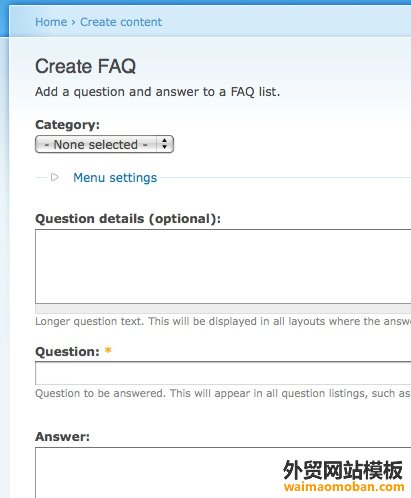Expand the Menu settings disclosure triangle

tap(55, 177)
